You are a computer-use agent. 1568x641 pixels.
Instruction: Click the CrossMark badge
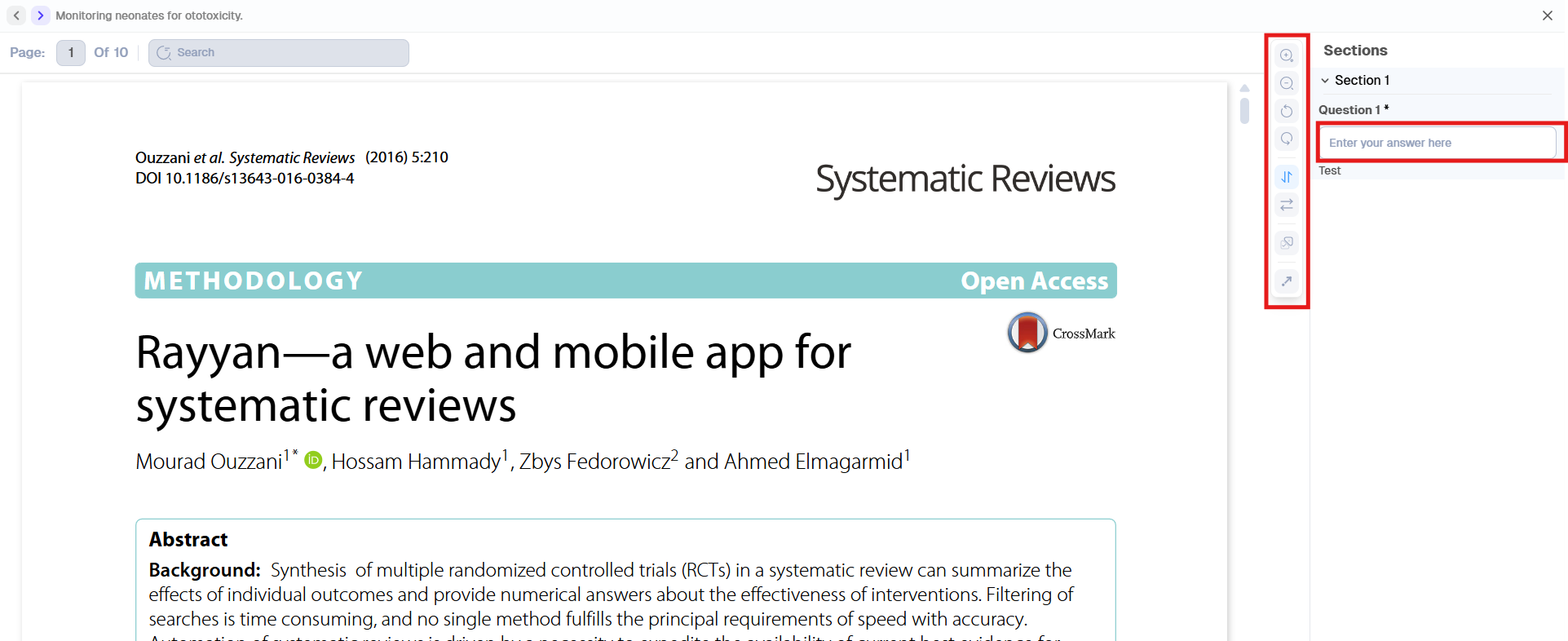point(1062,333)
